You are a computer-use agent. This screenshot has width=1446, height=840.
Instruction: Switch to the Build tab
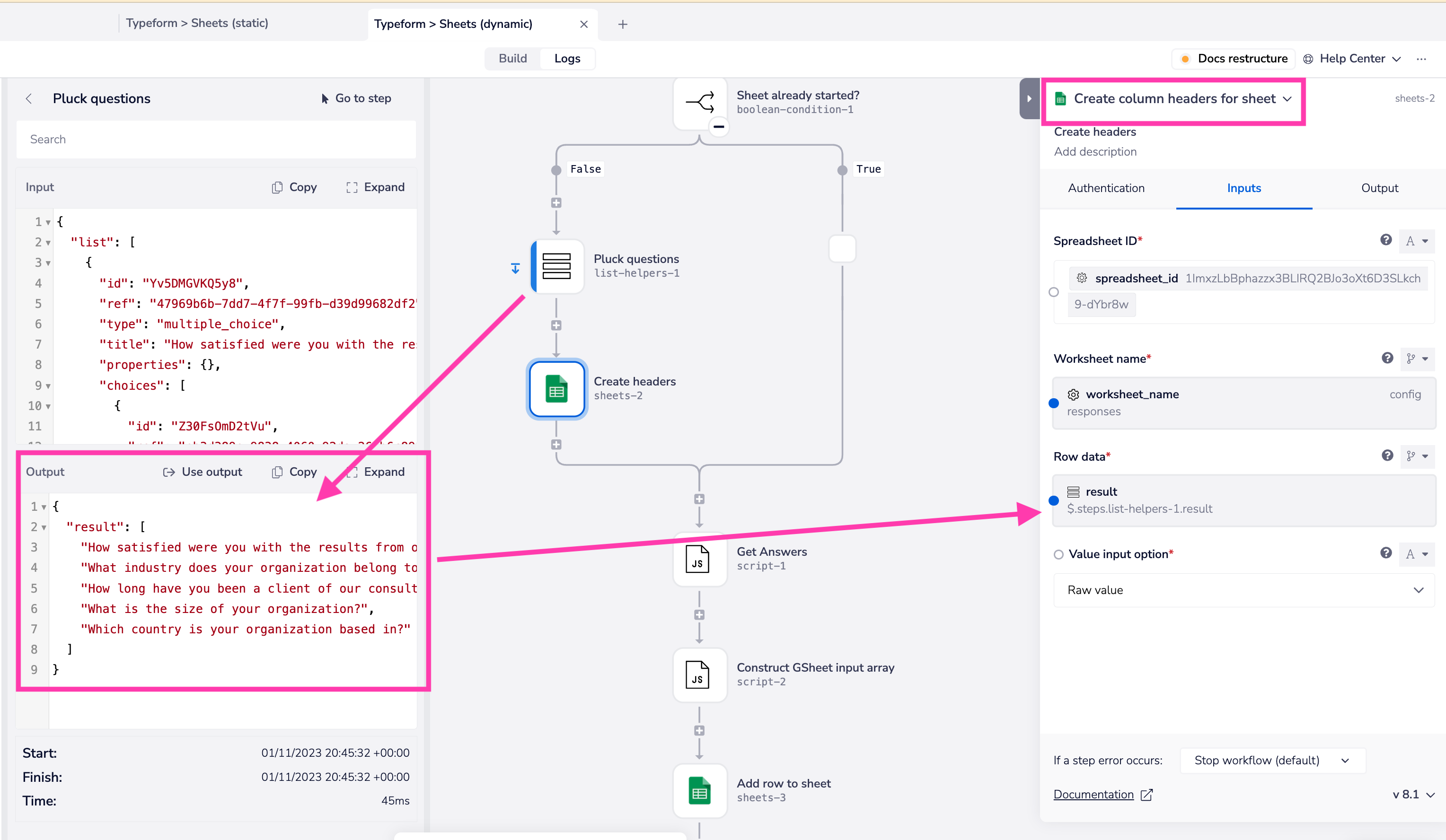pos(512,59)
